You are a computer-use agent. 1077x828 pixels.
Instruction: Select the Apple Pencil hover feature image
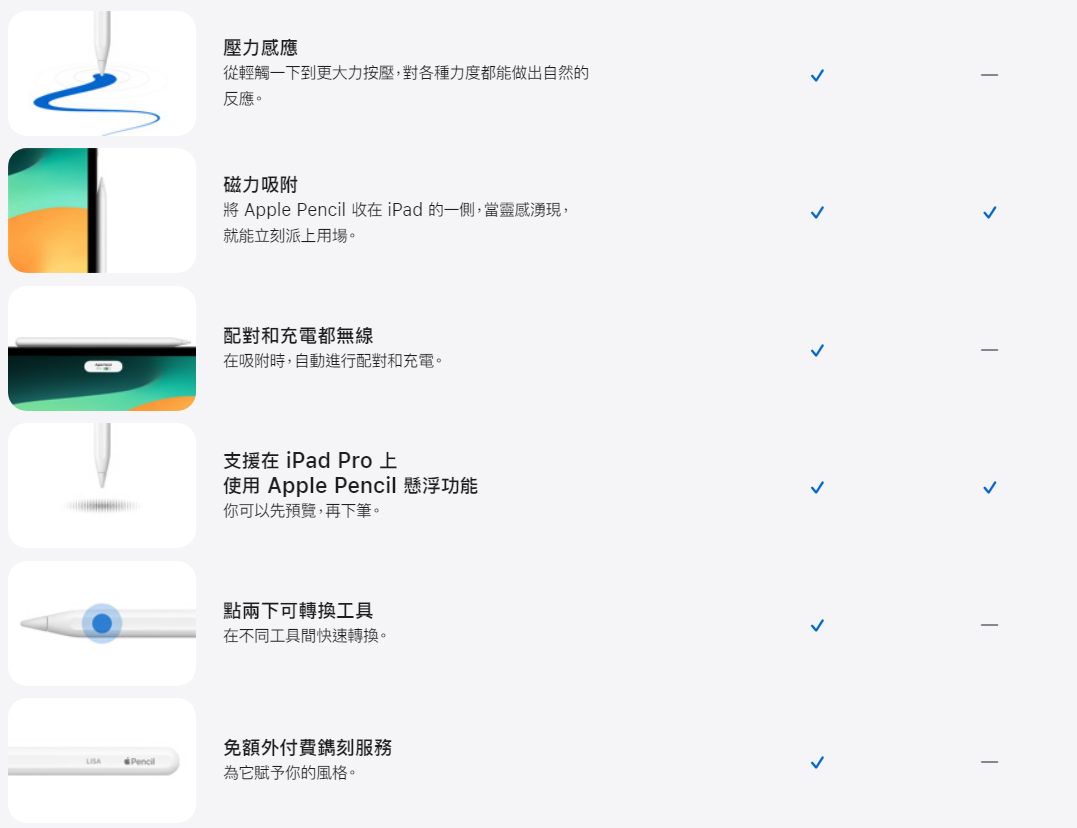(102, 485)
